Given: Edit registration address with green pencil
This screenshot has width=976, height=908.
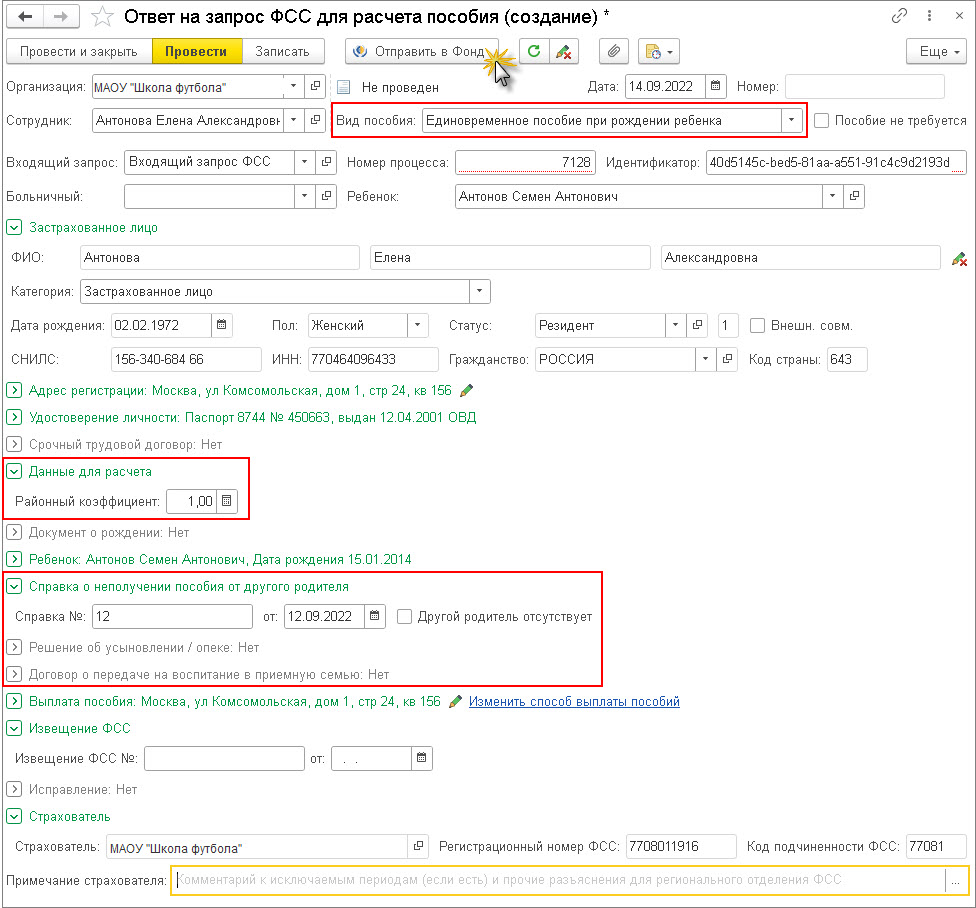Looking at the screenshot, I should tap(466, 391).
